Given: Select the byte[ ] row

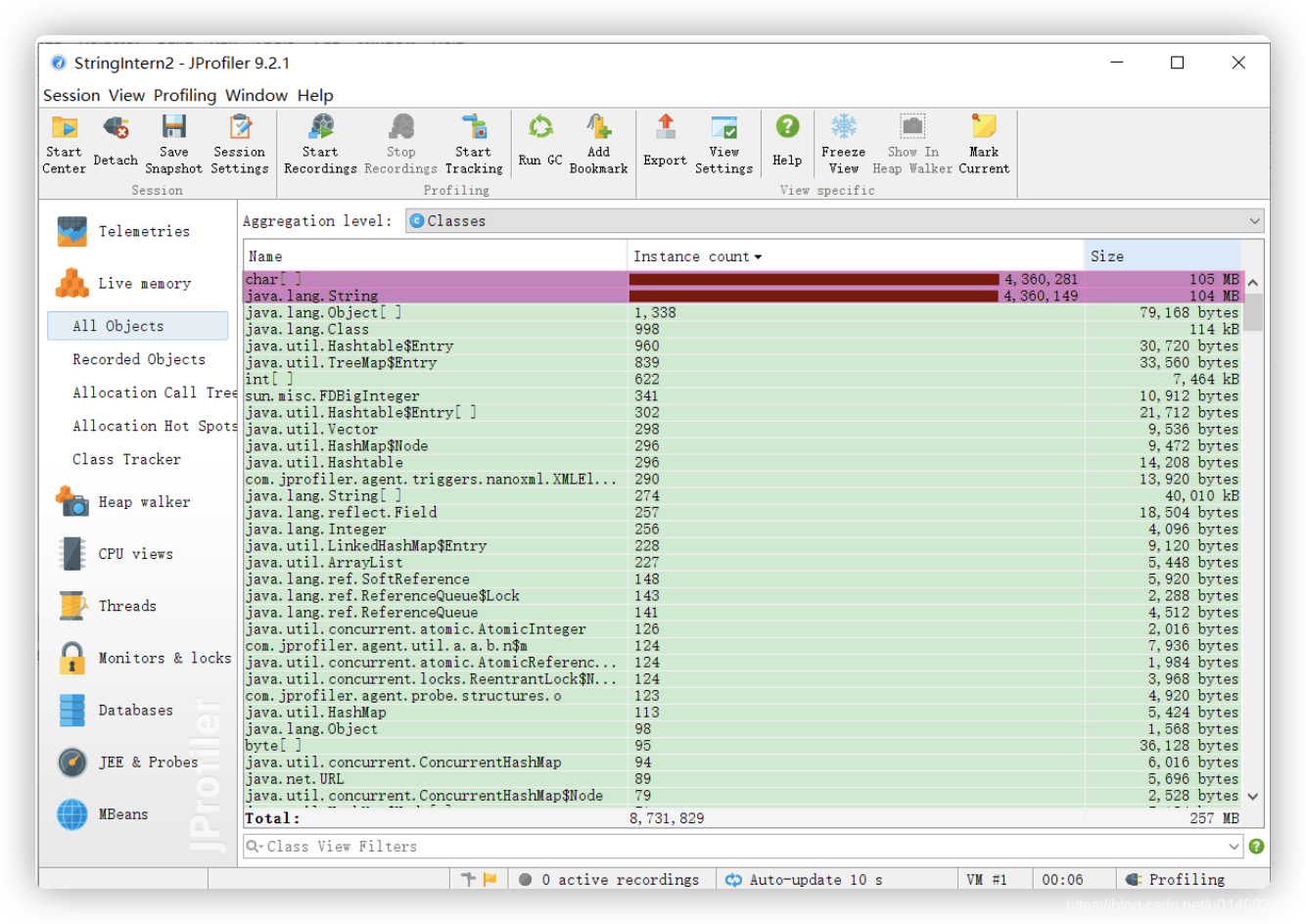Looking at the screenshot, I should click(x=744, y=745).
